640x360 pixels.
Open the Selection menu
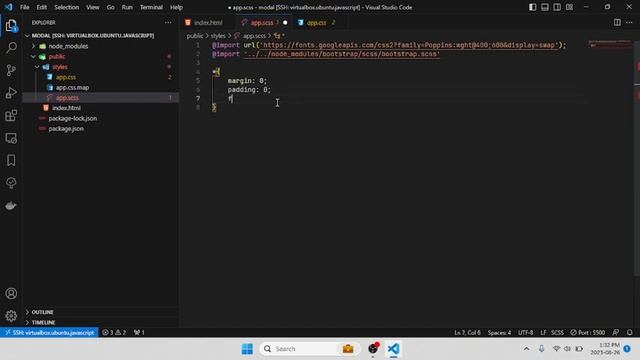pos(67,7)
